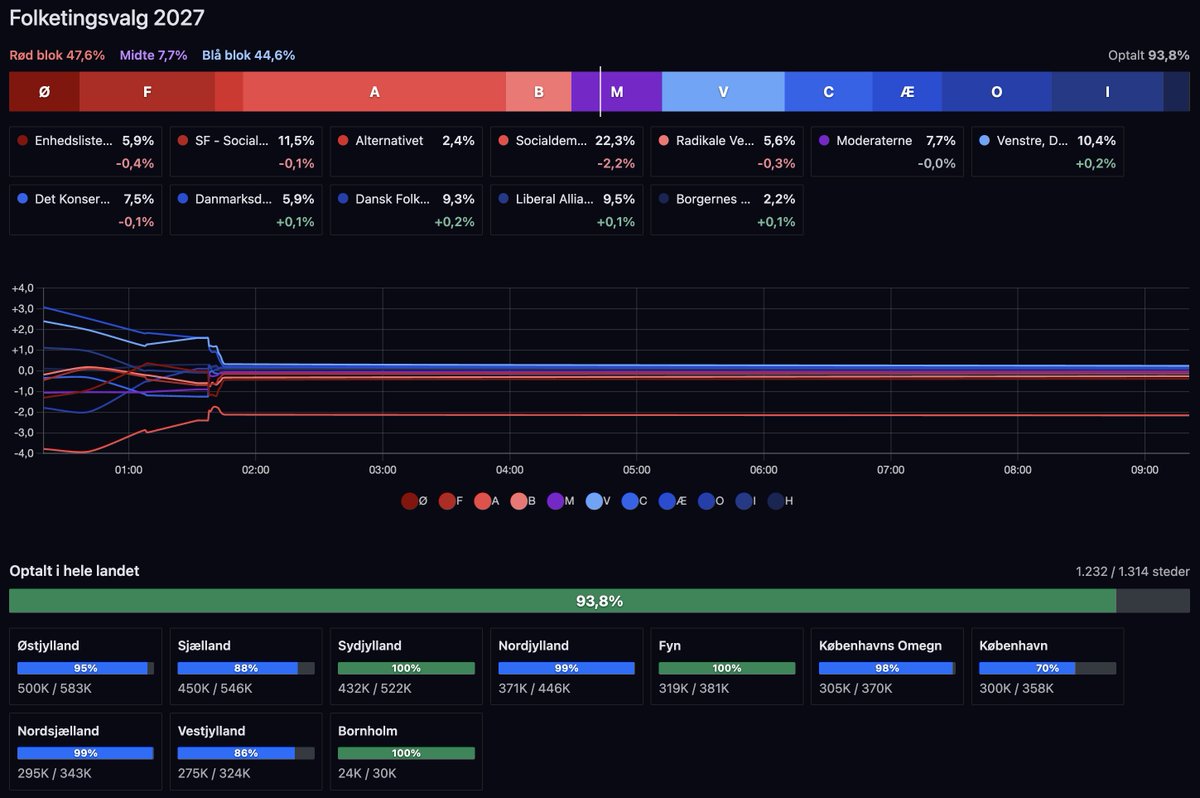
Task: Select the light blue V bar segment
Action: 723,91
